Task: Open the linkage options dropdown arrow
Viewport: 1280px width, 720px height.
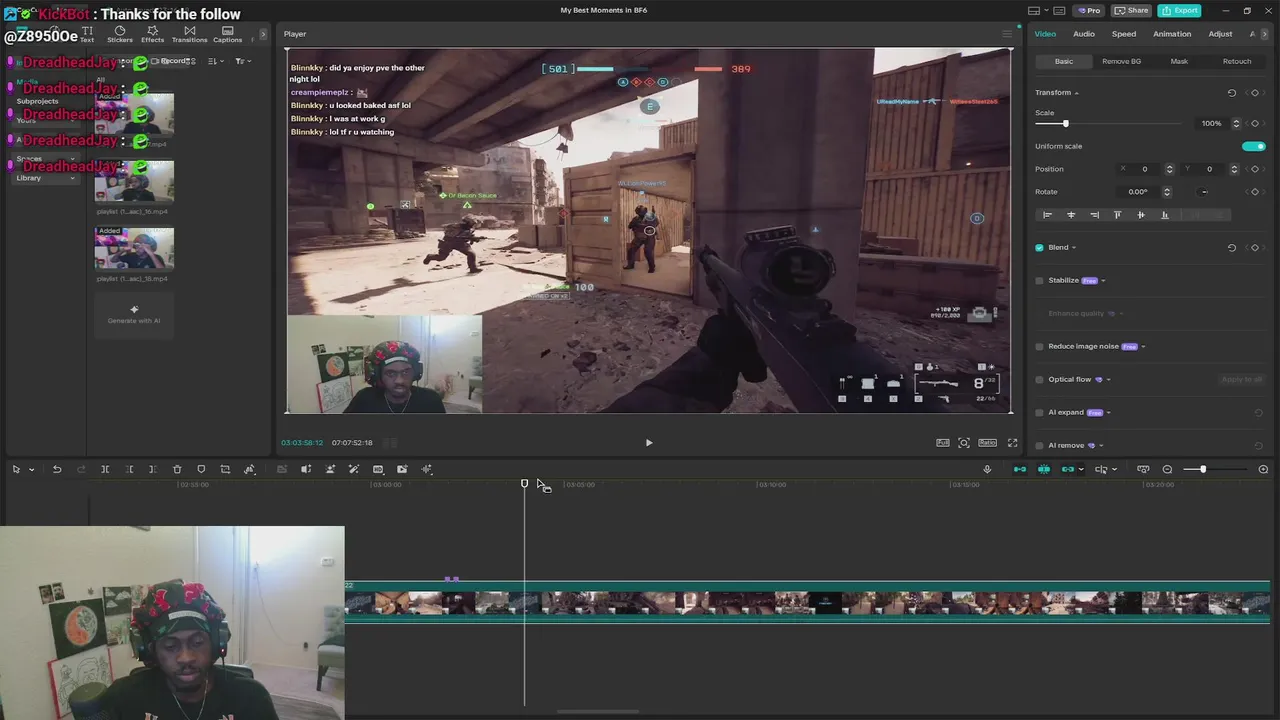Action: [x=1081, y=469]
